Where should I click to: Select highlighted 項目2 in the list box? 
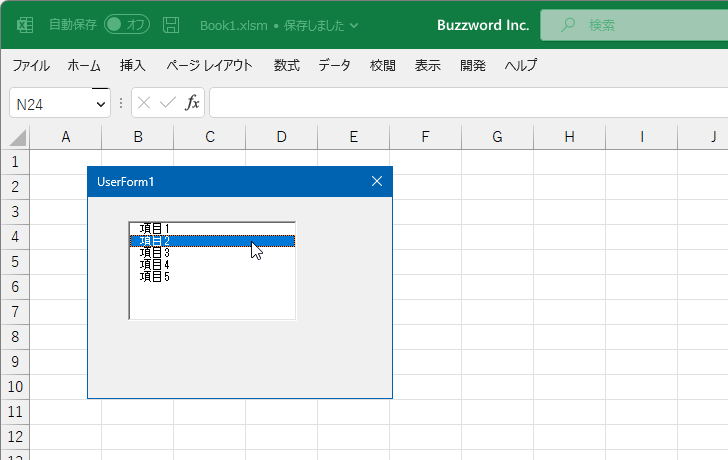[x=212, y=241]
